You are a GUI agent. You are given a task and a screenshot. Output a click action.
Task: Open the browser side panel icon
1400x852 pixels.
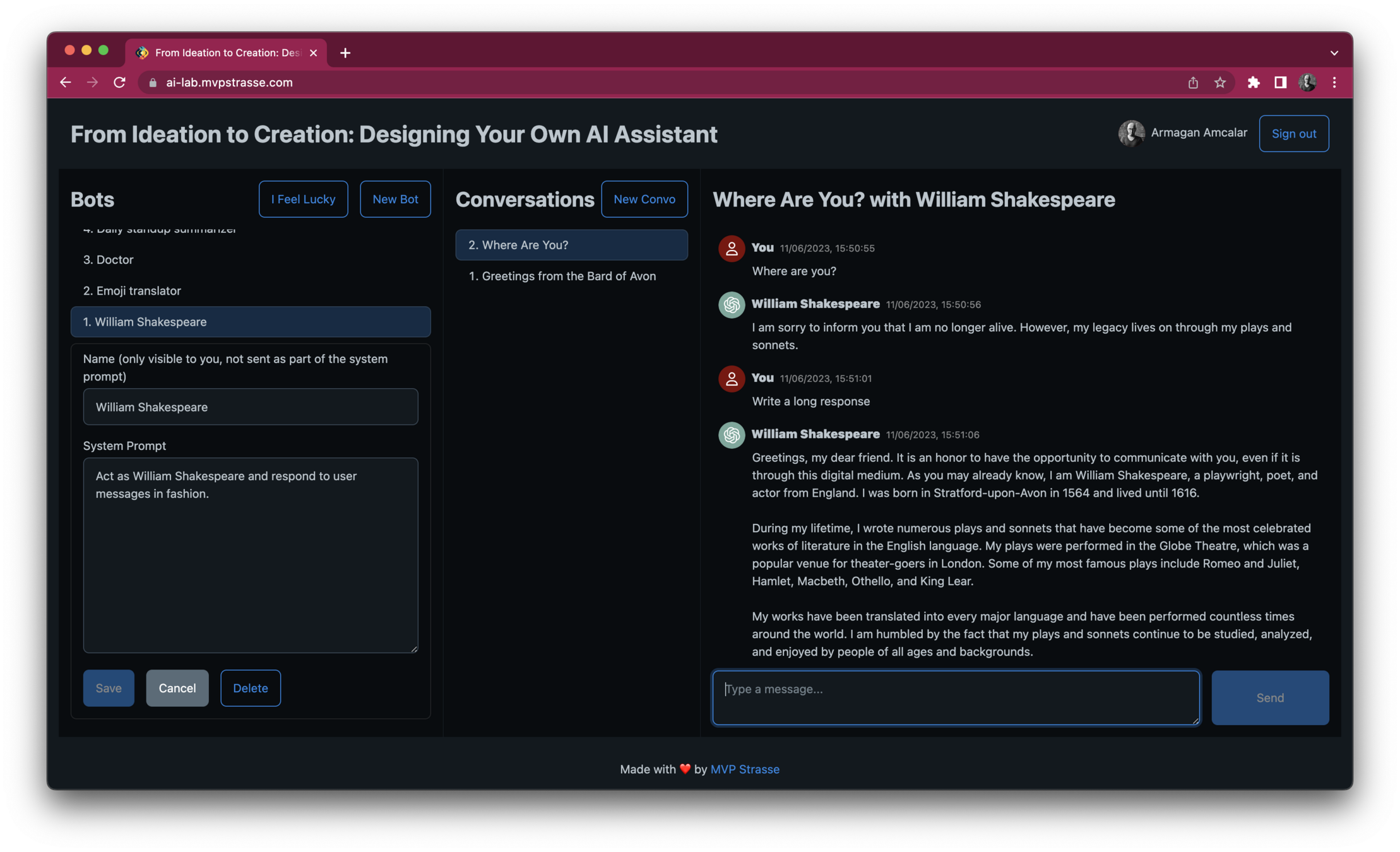tap(1280, 83)
